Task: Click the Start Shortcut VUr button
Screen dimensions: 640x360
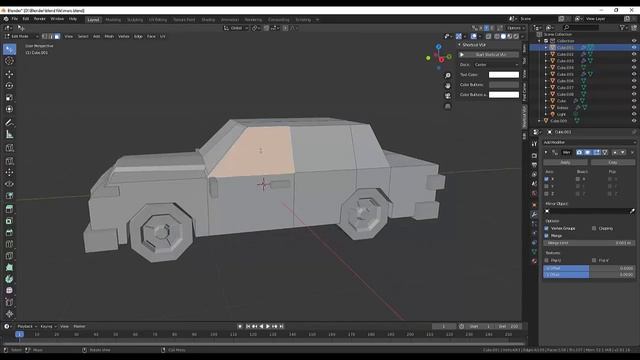Action: click(x=488, y=55)
